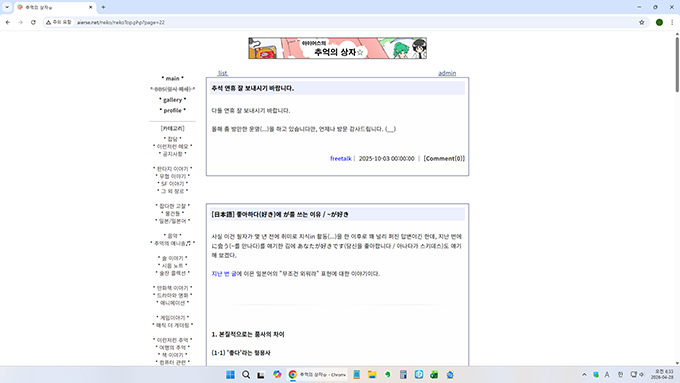The height and width of the screenshot is (383, 680).
Task: Open the 드라마와 영화 category
Action: pos(173,296)
